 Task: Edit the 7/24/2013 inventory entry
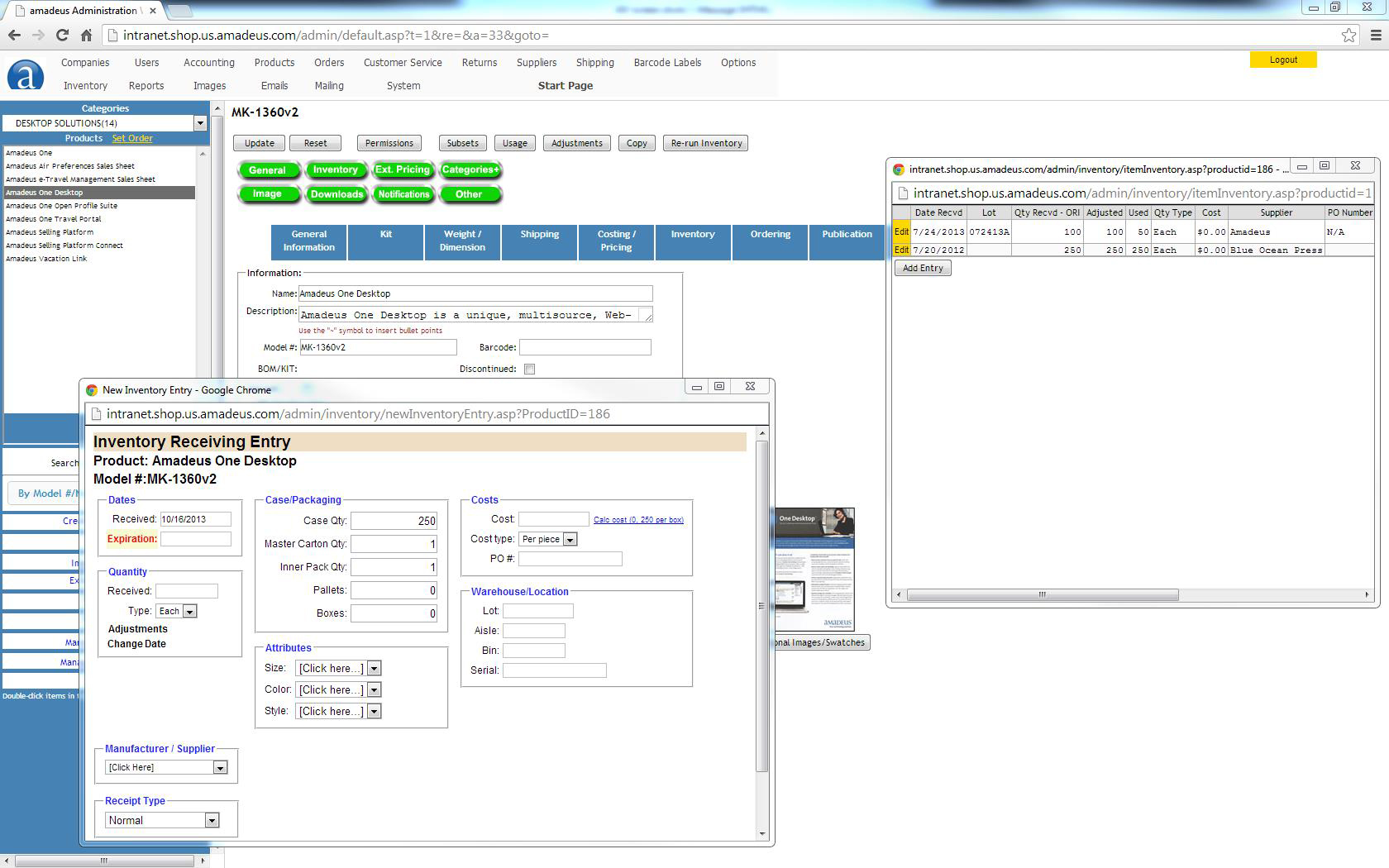tap(901, 231)
